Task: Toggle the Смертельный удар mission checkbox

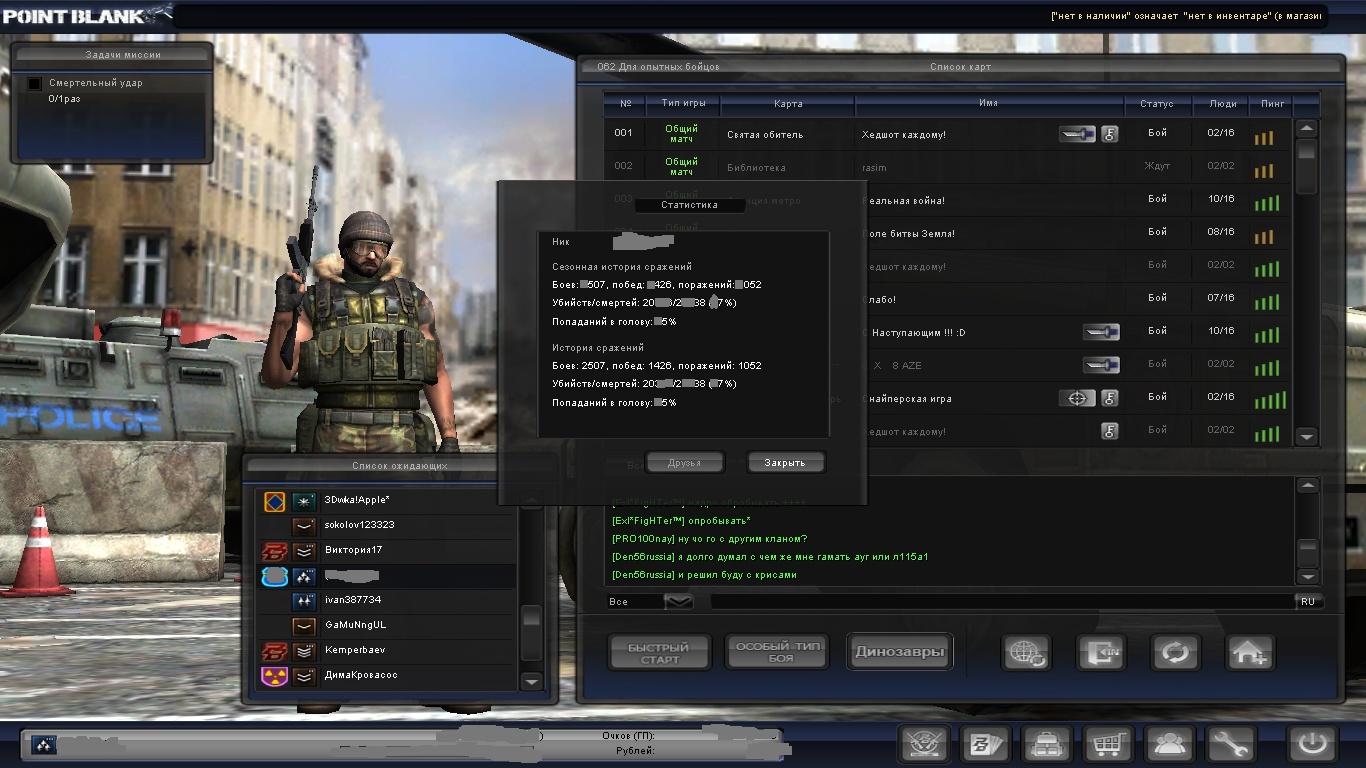Action: [35, 84]
